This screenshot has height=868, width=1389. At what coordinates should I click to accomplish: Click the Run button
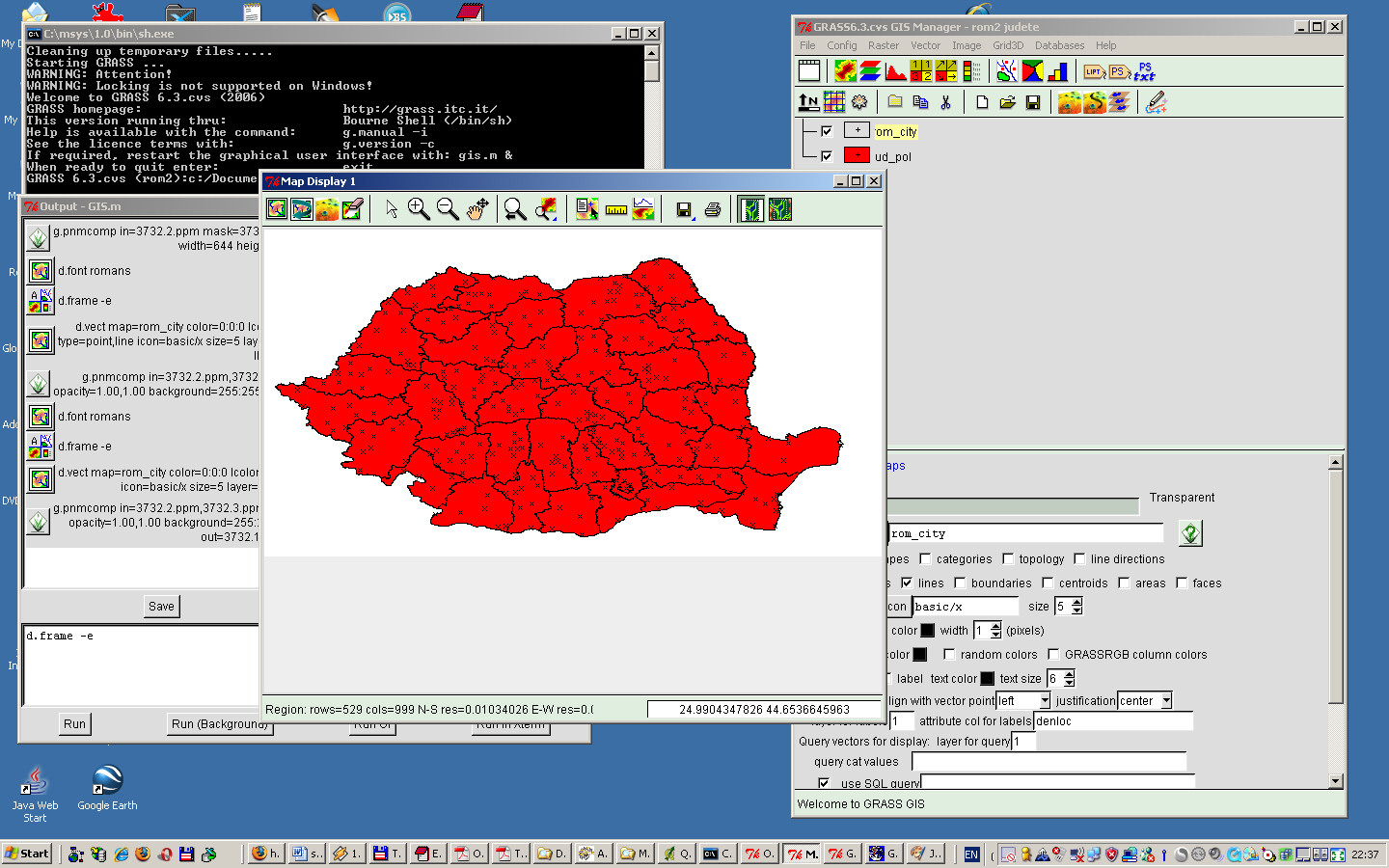click(x=74, y=724)
